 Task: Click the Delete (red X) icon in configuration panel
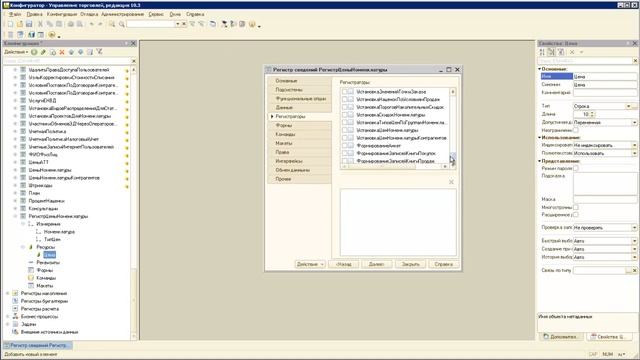62,52
